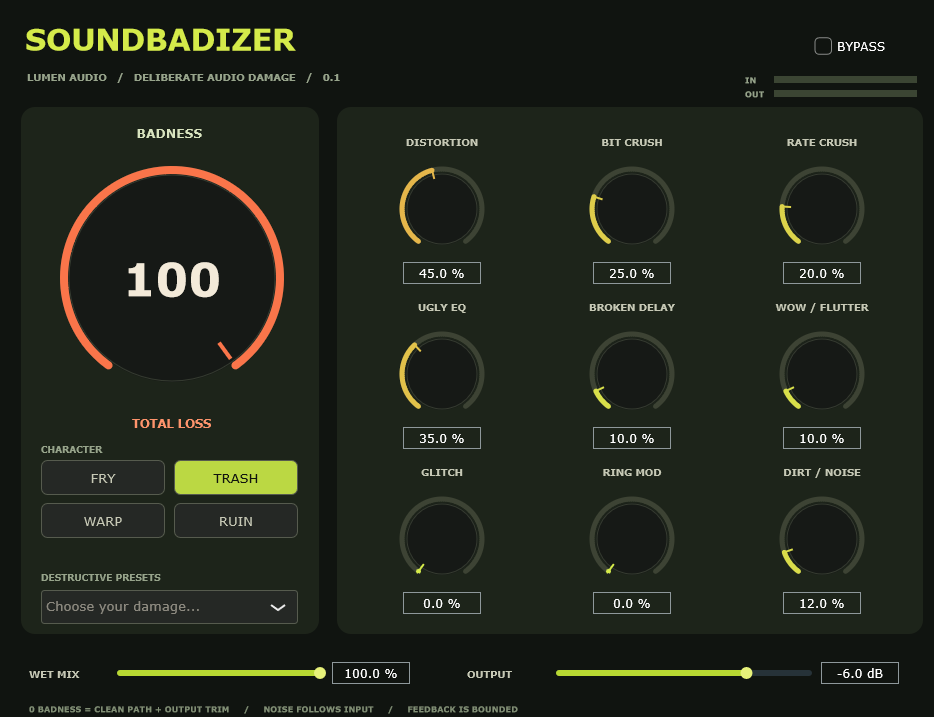Viewport: 934px width, 717px height.
Task: Click the Broken Delay 10.0 % value field
Action: [631, 438]
